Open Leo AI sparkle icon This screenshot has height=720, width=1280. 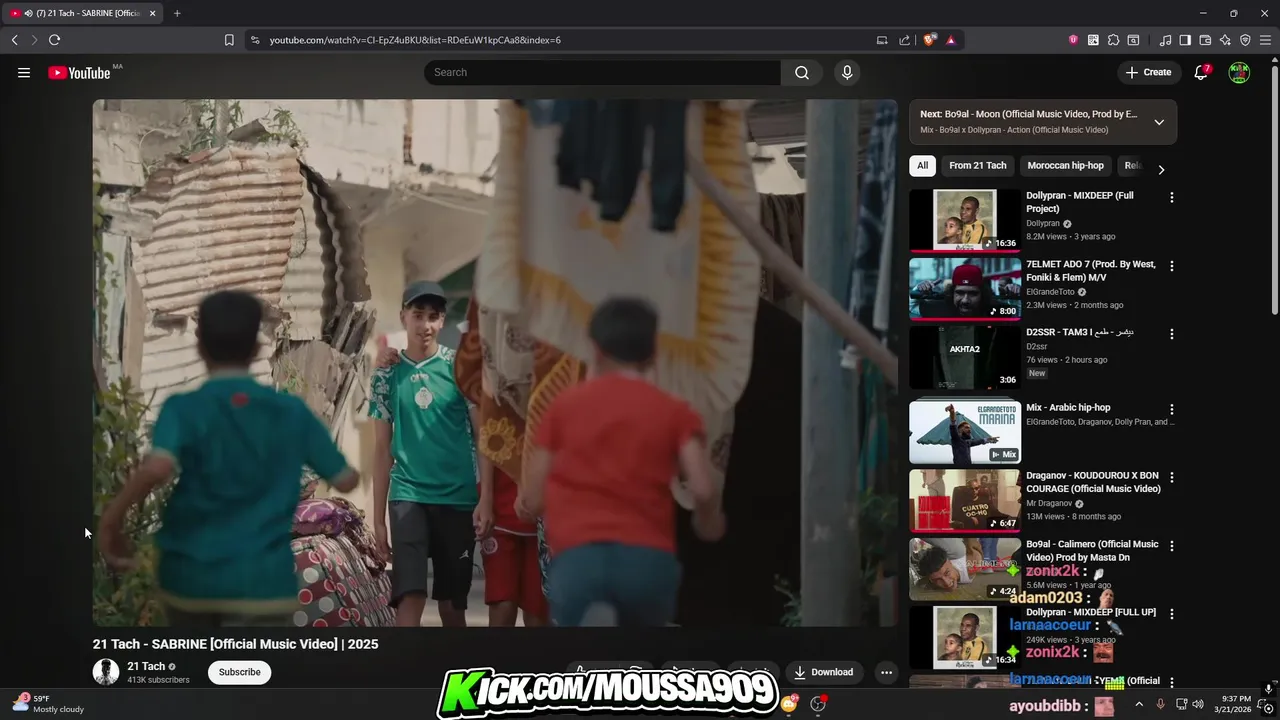[x=1225, y=40]
